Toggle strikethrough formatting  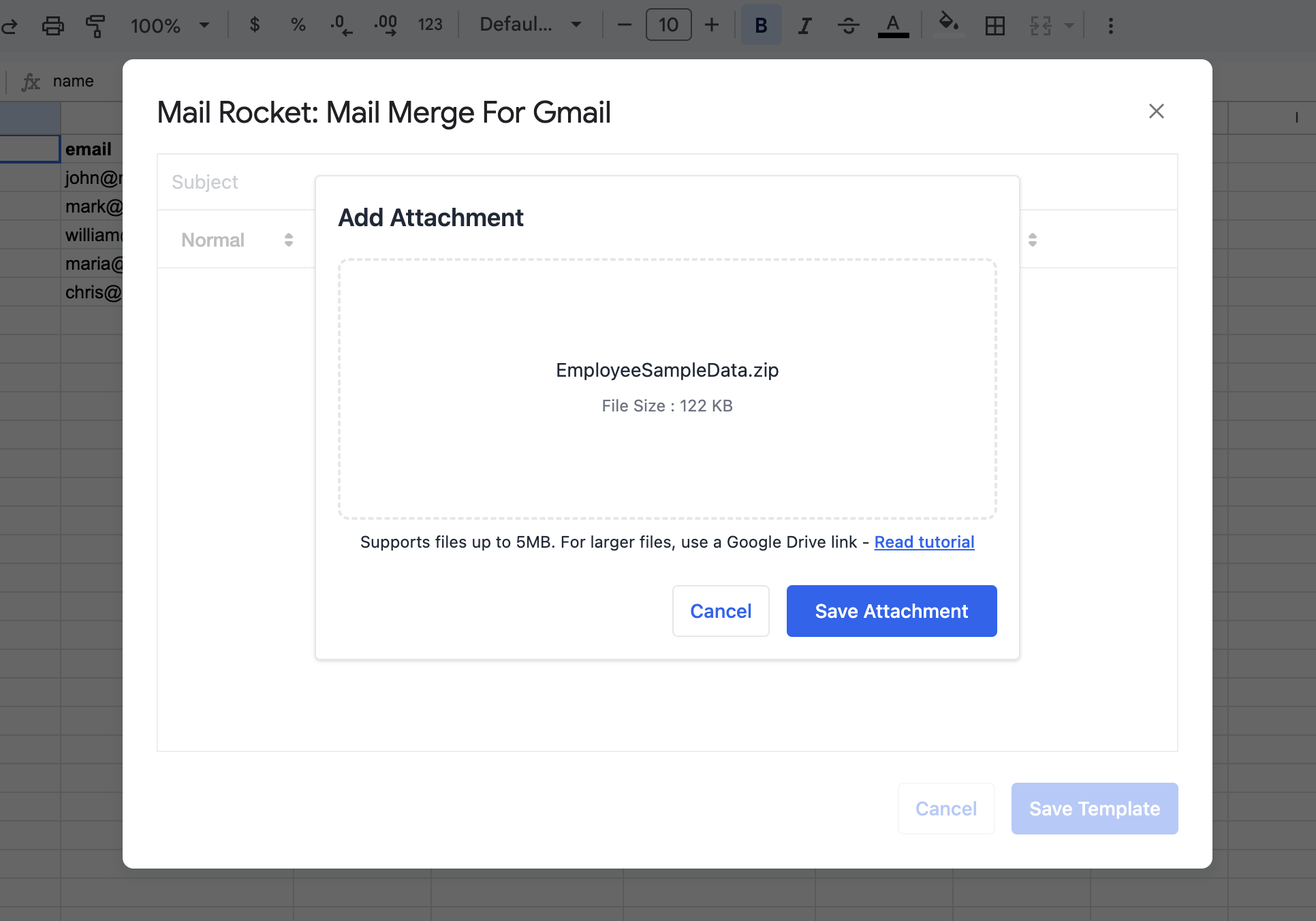click(x=848, y=26)
